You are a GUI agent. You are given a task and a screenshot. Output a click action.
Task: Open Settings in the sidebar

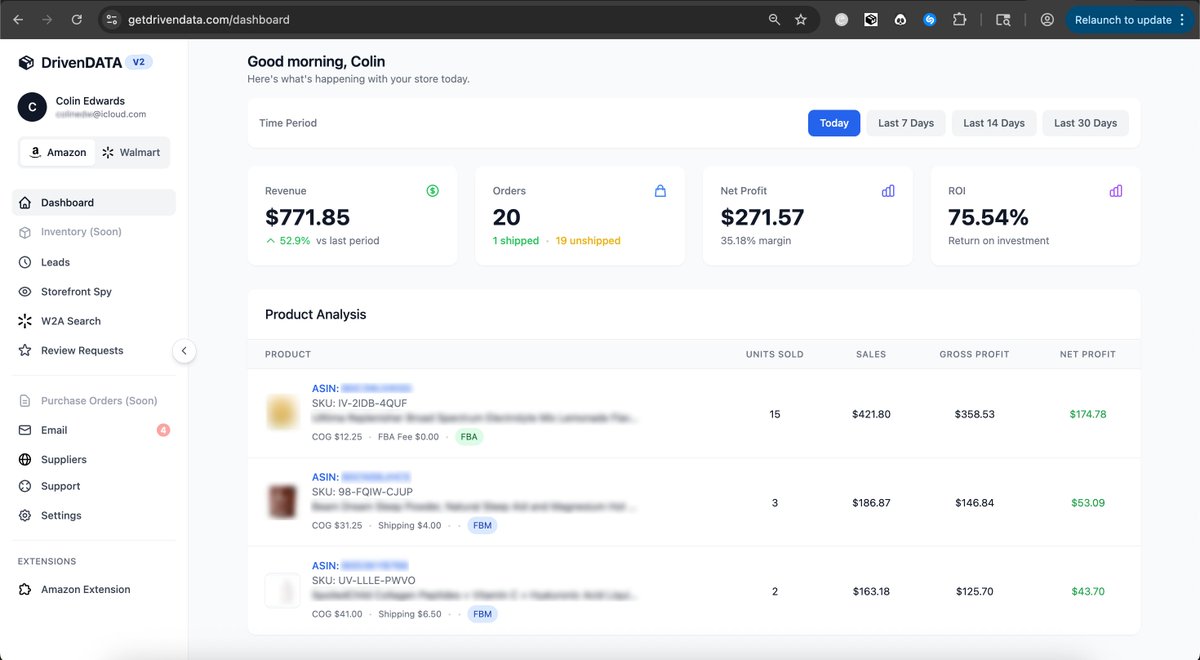94,516
